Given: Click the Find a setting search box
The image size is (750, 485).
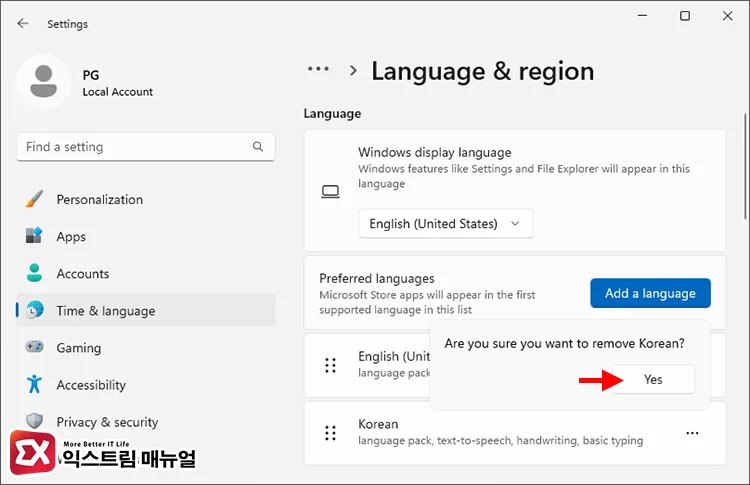Looking at the screenshot, I should (135, 147).
